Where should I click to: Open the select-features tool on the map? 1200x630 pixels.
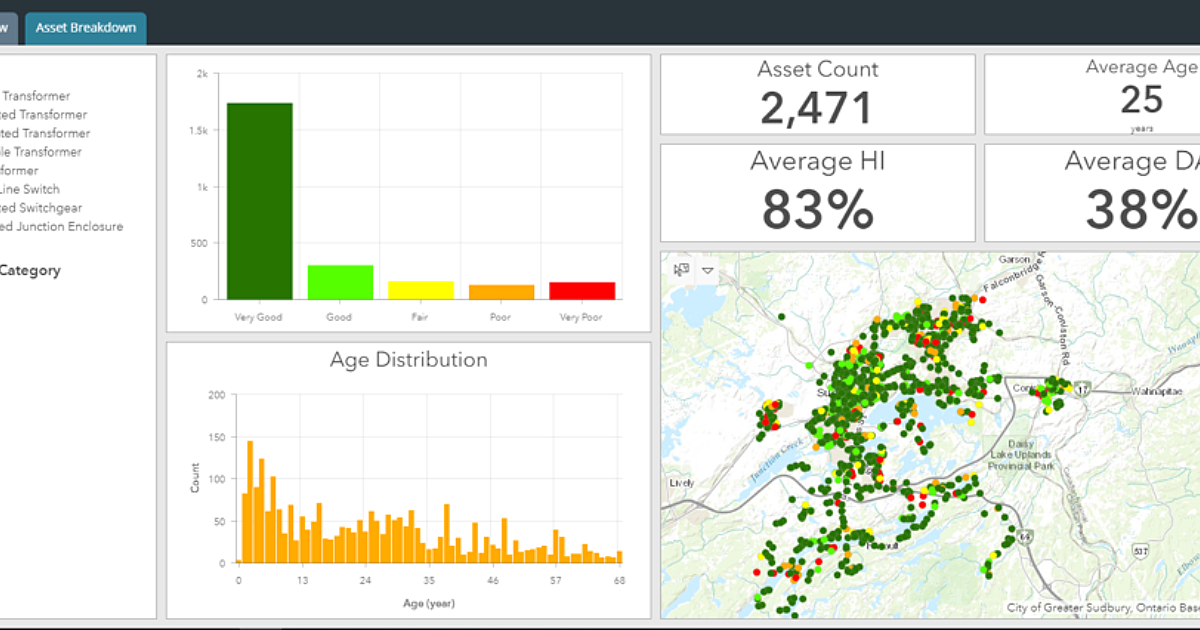pyautogui.click(x=681, y=270)
